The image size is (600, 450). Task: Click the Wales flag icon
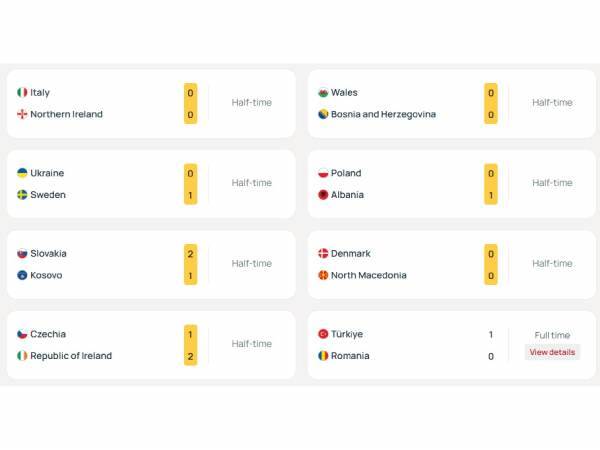323,93
